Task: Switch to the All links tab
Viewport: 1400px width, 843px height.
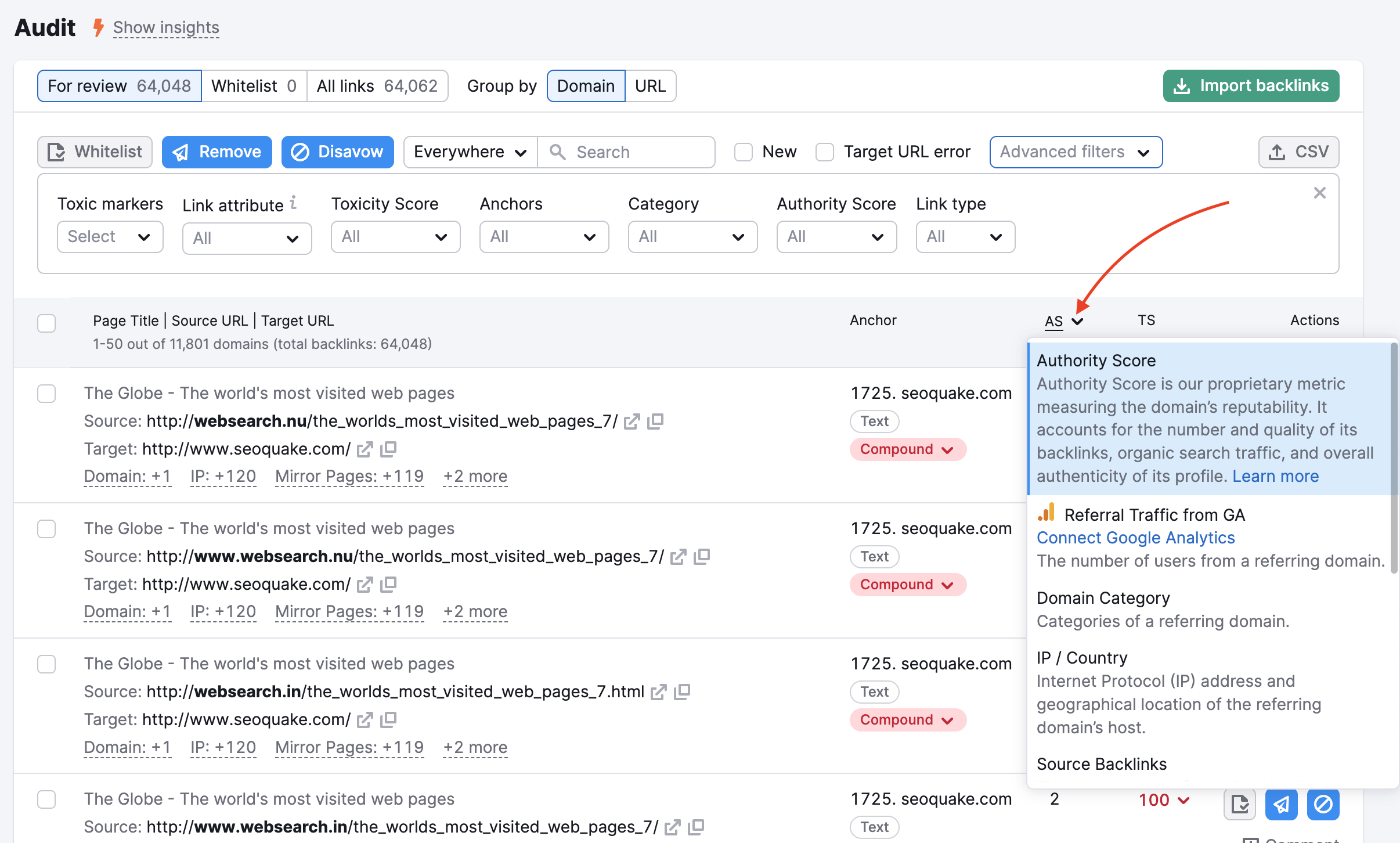Action: [x=377, y=85]
